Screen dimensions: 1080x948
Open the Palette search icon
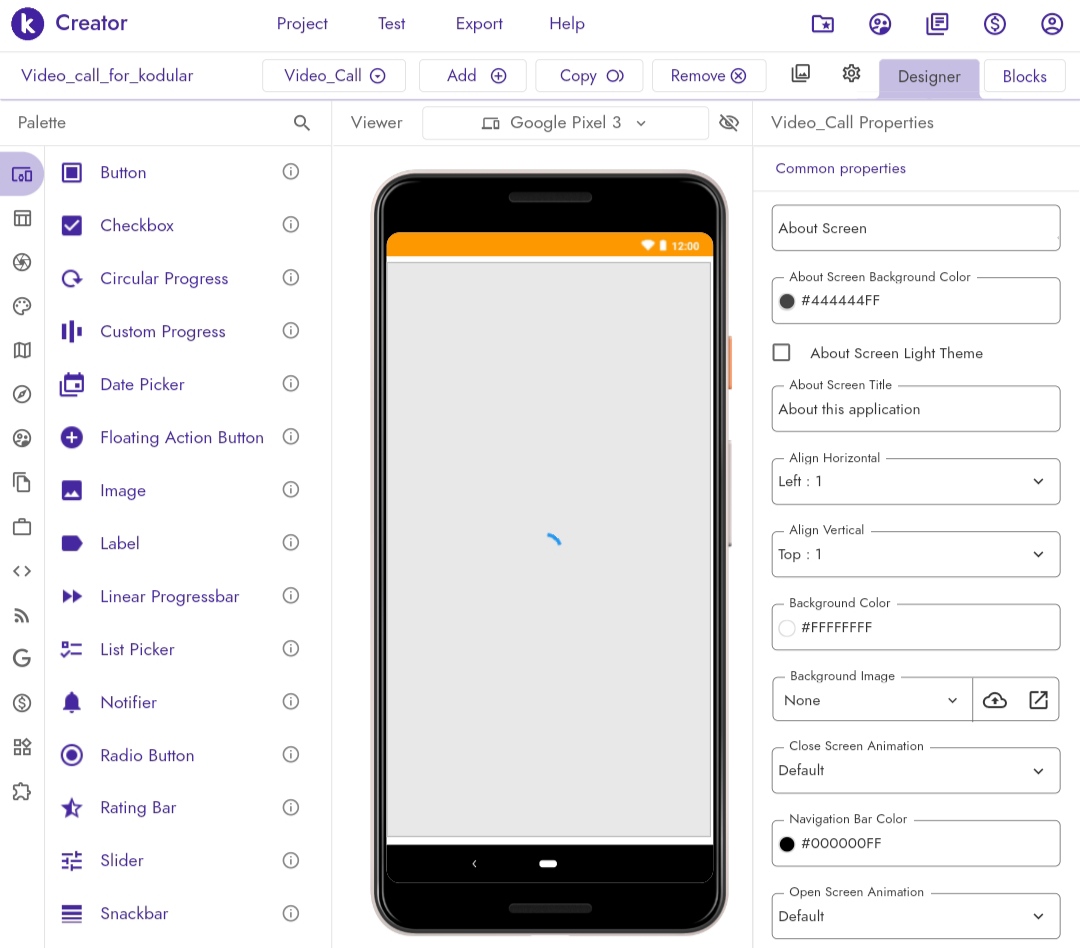[x=302, y=123]
